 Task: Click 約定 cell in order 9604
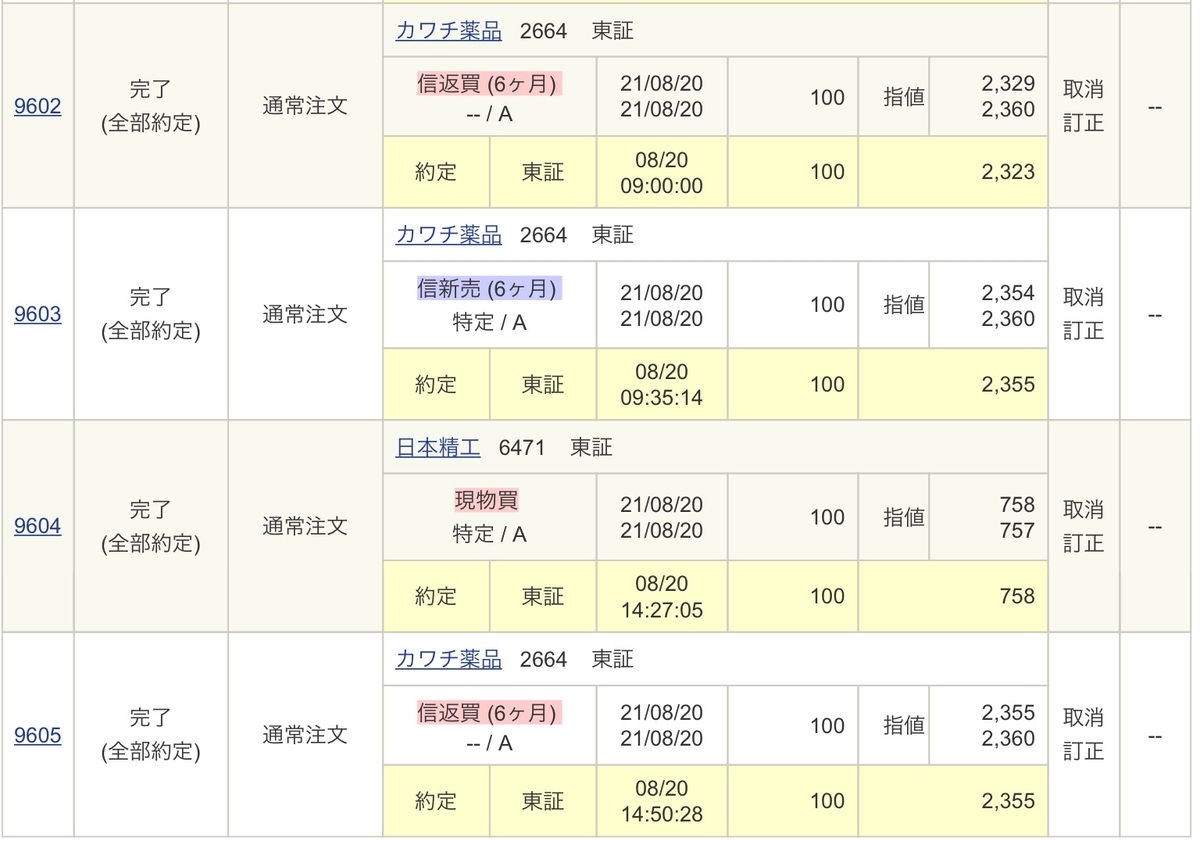tap(436, 597)
